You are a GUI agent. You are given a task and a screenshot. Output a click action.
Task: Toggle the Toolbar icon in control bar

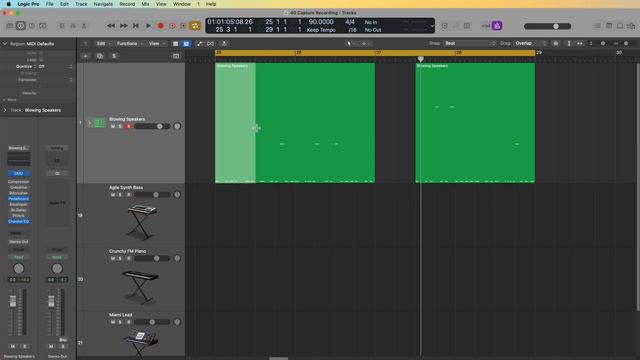pyautogui.click(x=43, y=26)
